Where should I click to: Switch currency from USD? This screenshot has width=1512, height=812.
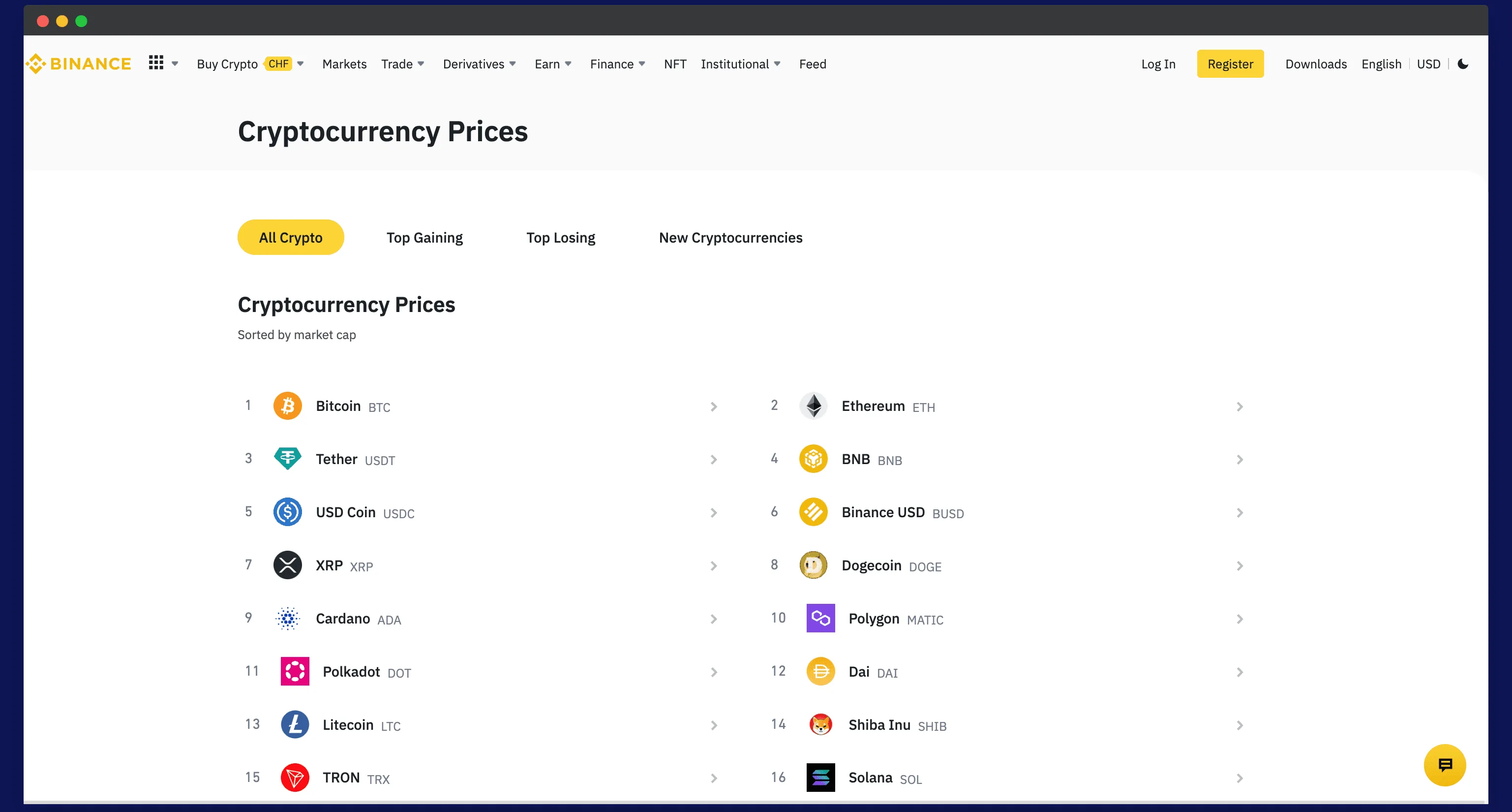1429,63
